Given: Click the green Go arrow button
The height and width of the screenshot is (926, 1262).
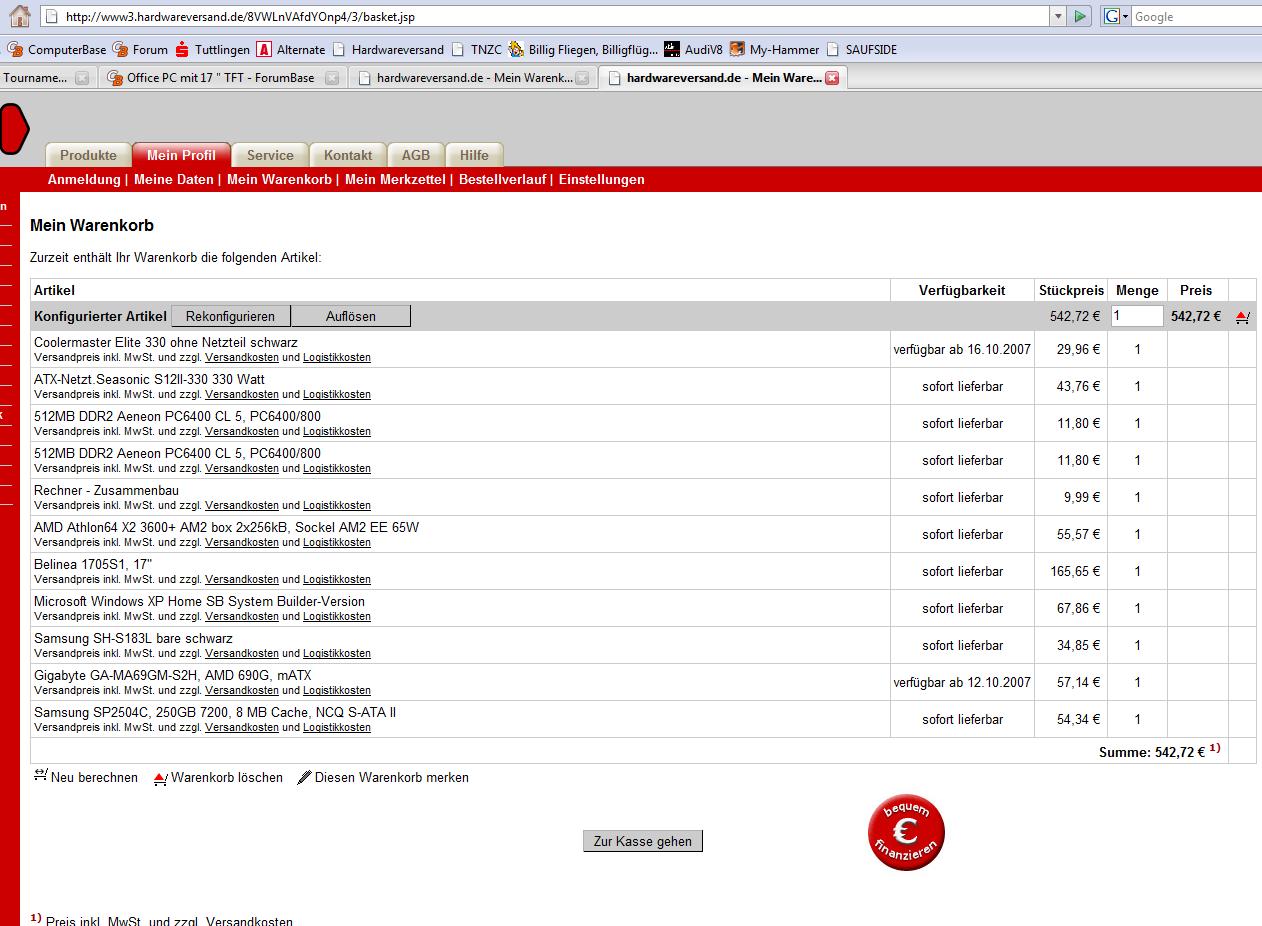Looking at the screenshot, I should (1080, 16).
